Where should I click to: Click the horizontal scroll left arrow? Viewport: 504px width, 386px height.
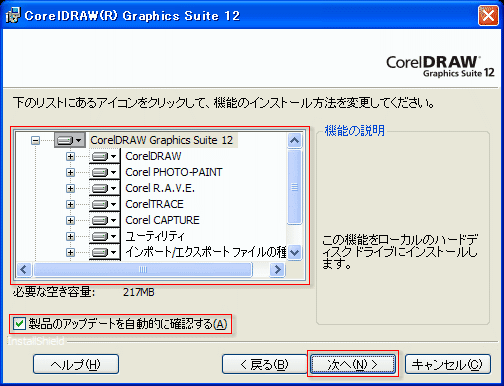click(24, 269)
